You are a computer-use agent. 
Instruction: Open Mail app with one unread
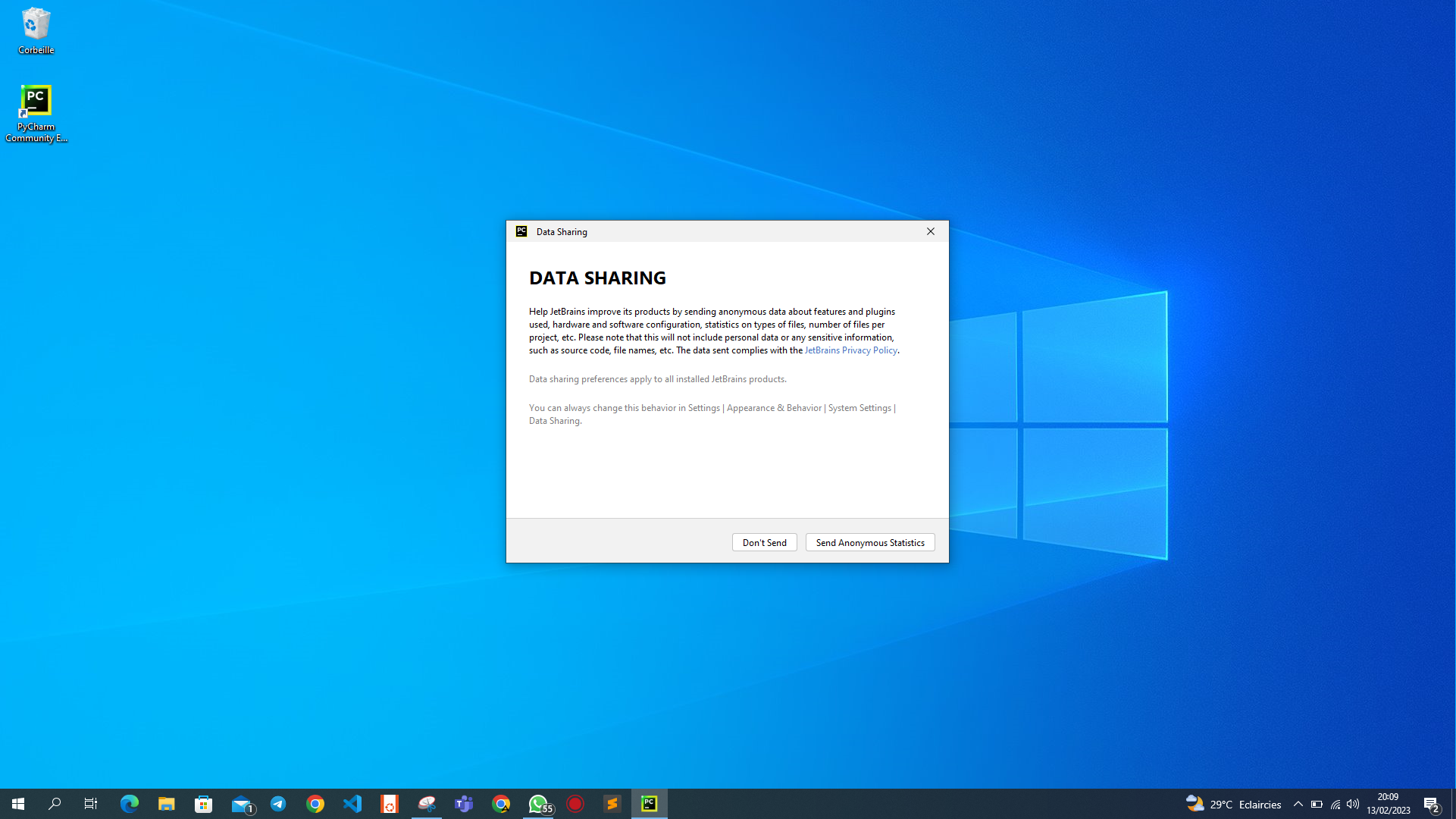coord(242,804)
